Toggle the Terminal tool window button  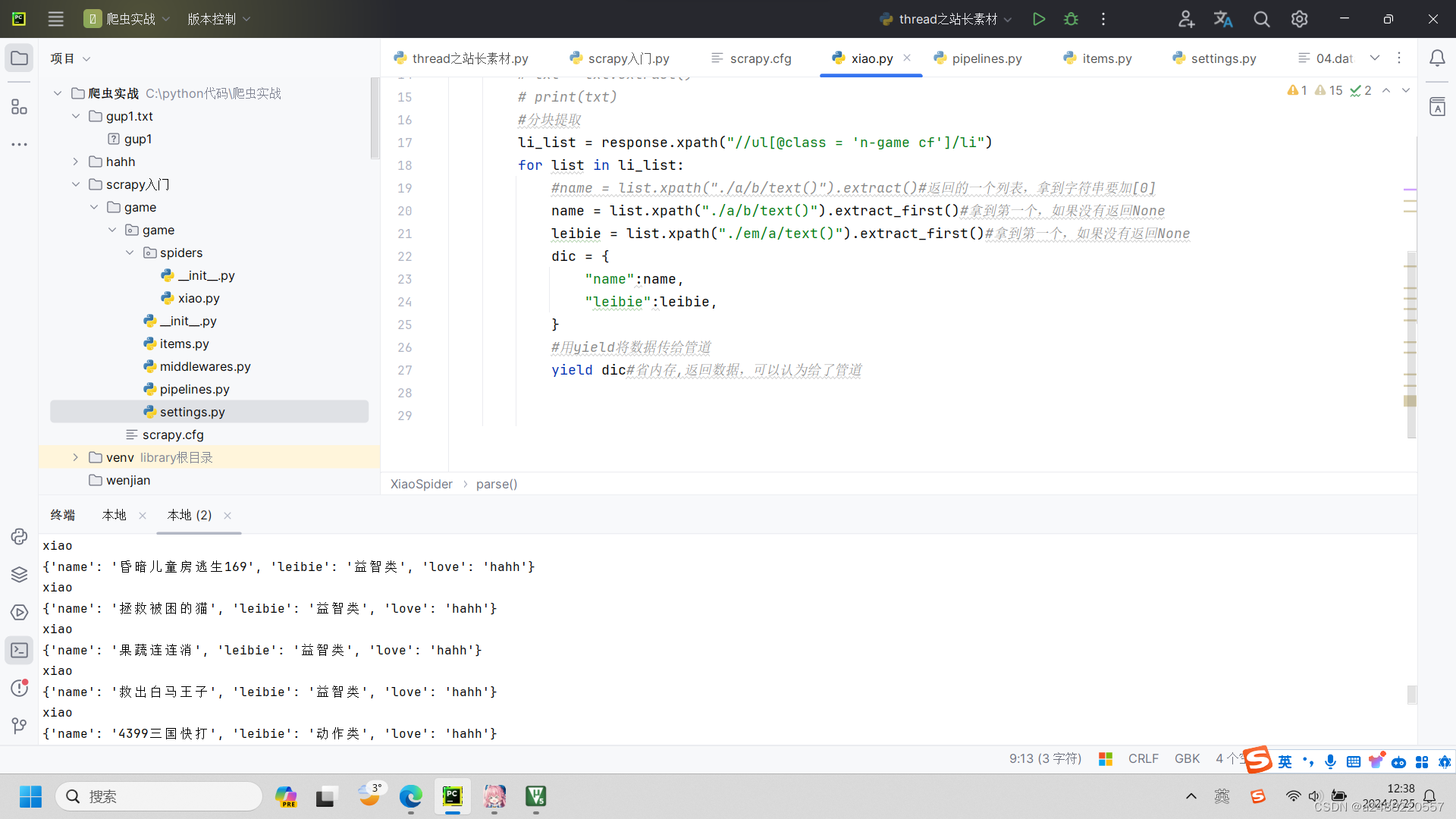click(19, 650)
